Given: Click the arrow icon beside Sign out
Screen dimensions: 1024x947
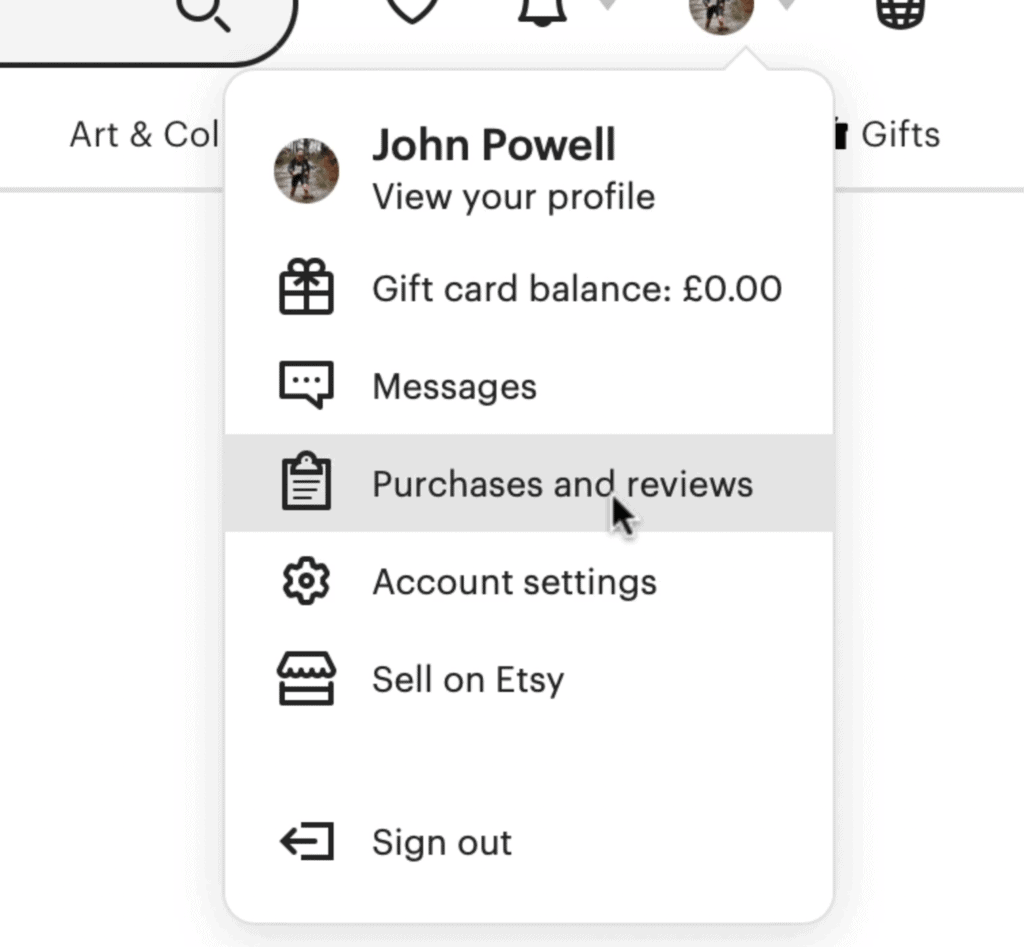Looking at the screenshot, I should (306, 842).
